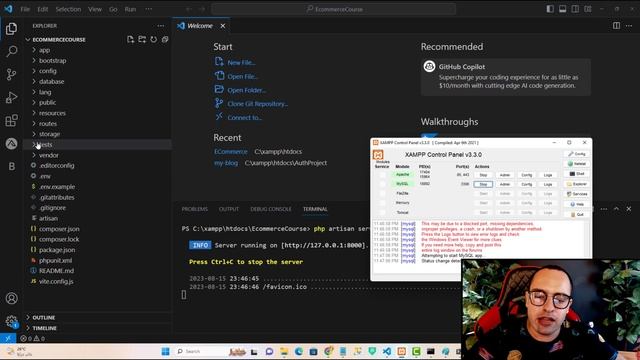Toggle the Tomcat service checkbox in XAMPP

[x=382, y=212]
